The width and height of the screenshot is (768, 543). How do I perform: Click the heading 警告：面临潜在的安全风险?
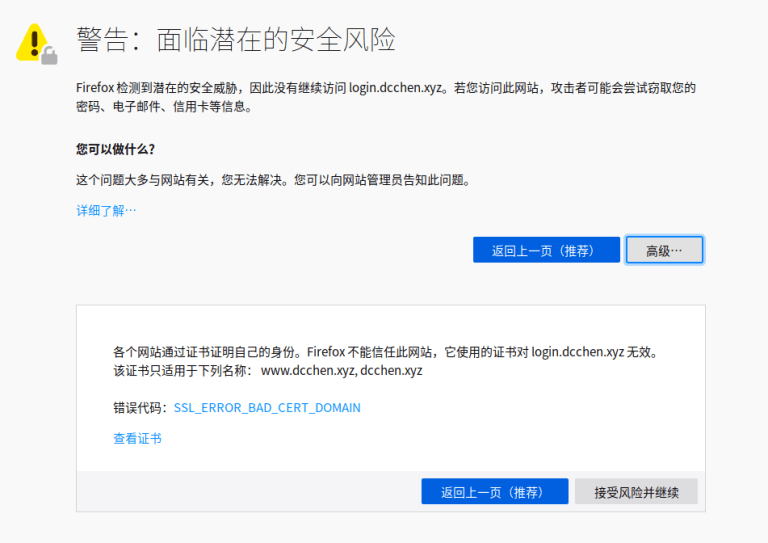click(236, 40)
